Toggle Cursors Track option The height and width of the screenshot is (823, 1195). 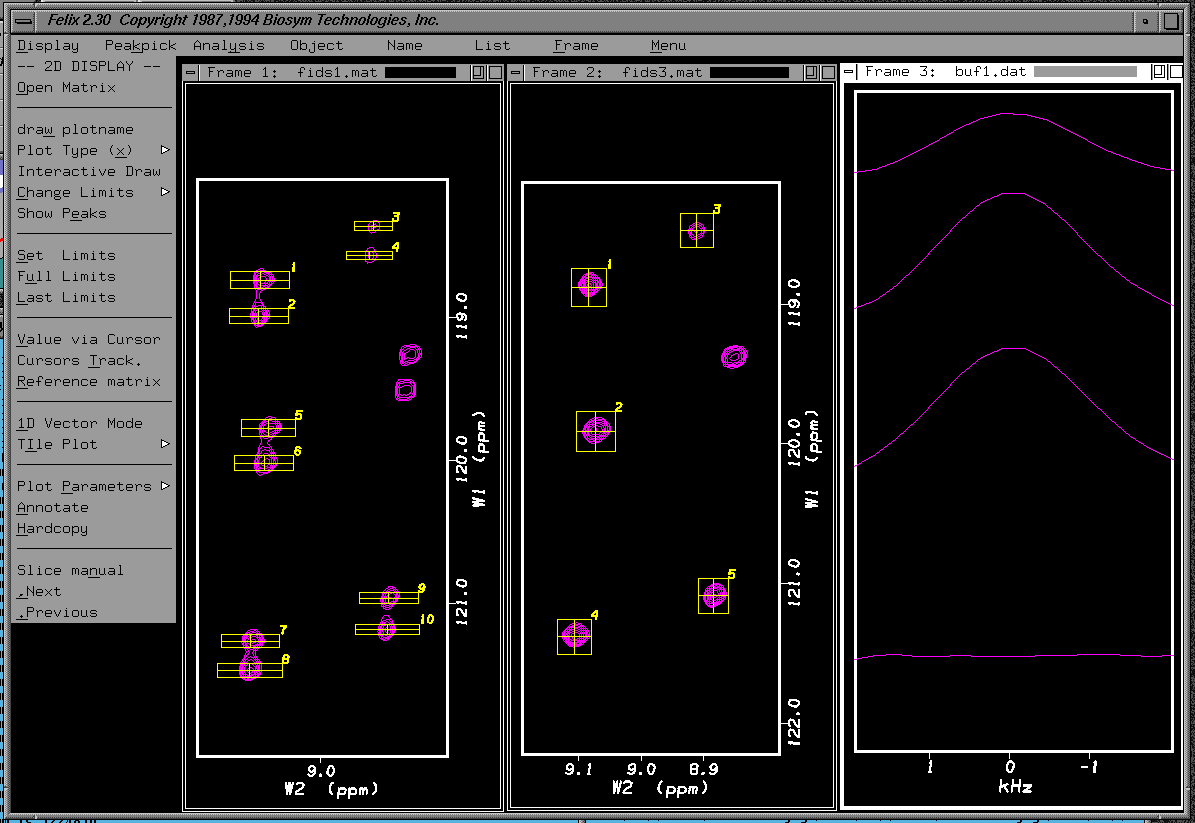point(79,361)
